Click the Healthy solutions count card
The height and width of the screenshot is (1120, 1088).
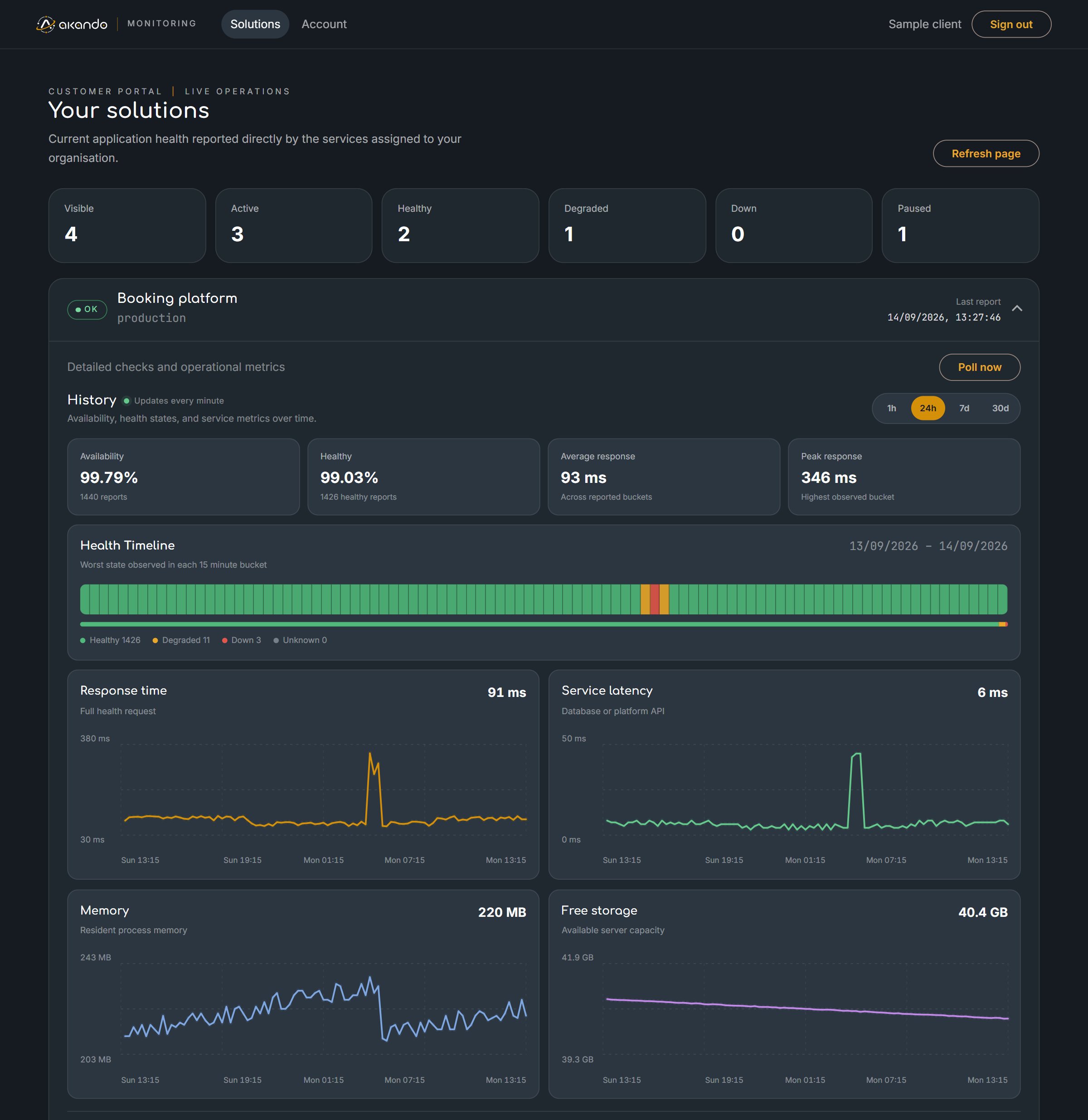(460, 225)
